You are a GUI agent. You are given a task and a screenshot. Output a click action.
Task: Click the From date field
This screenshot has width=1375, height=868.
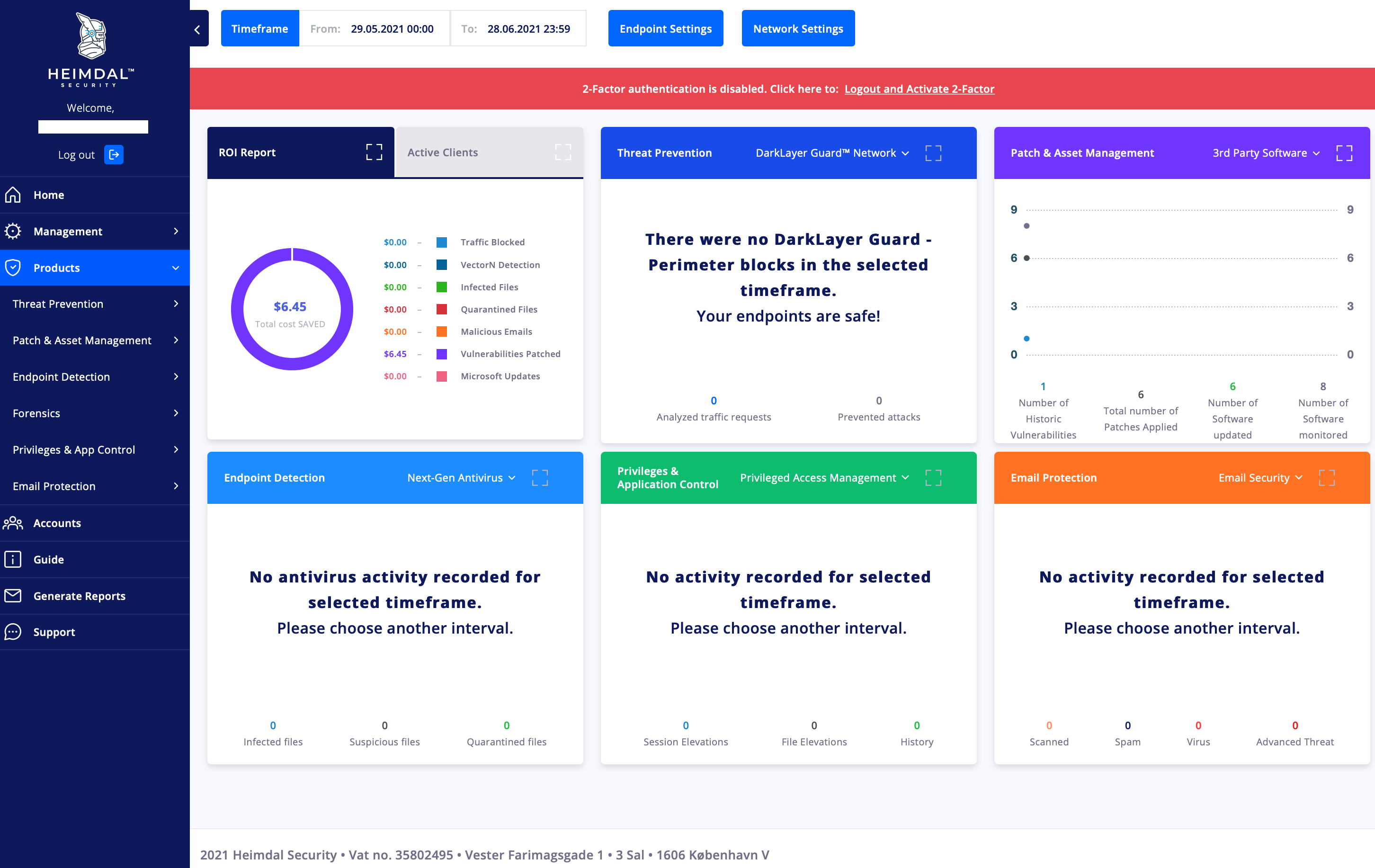[x=375, y=28]
